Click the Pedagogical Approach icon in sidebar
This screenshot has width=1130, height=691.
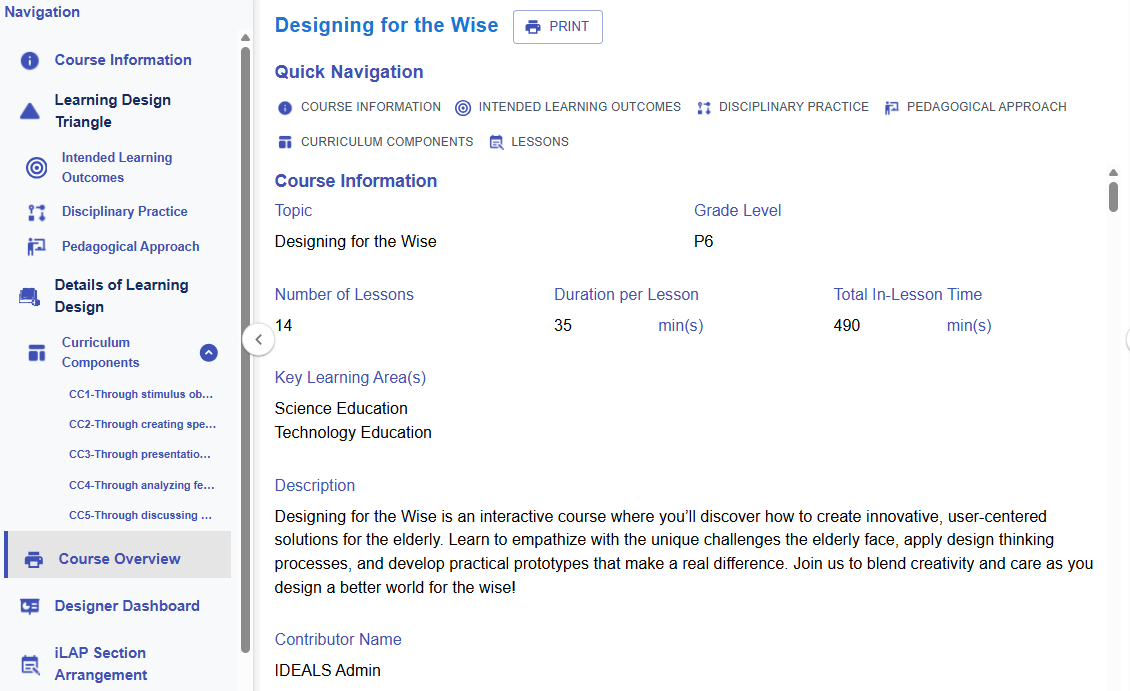[37, 247]
